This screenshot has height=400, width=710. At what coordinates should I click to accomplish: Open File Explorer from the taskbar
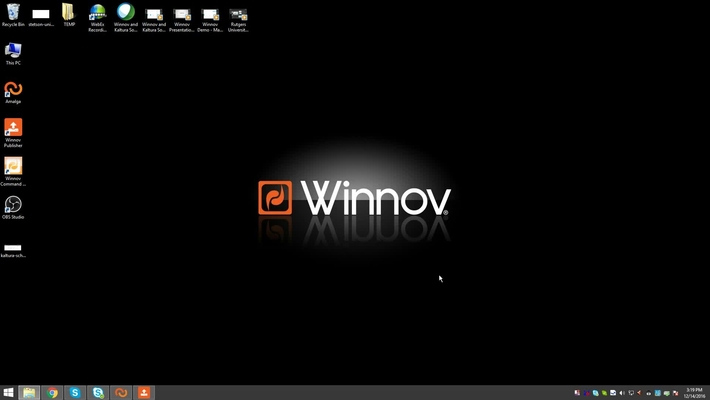pyautogui.click(x=29, y=392)
